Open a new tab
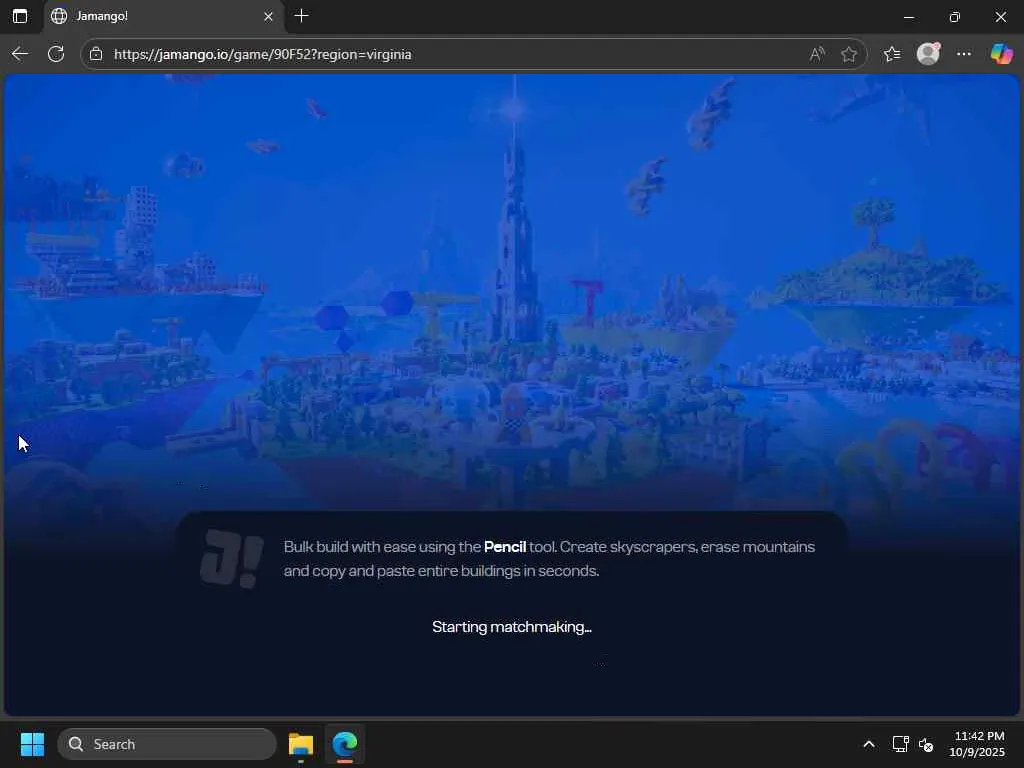Viewport: 1024px width, 768px height. coord(301,16)
